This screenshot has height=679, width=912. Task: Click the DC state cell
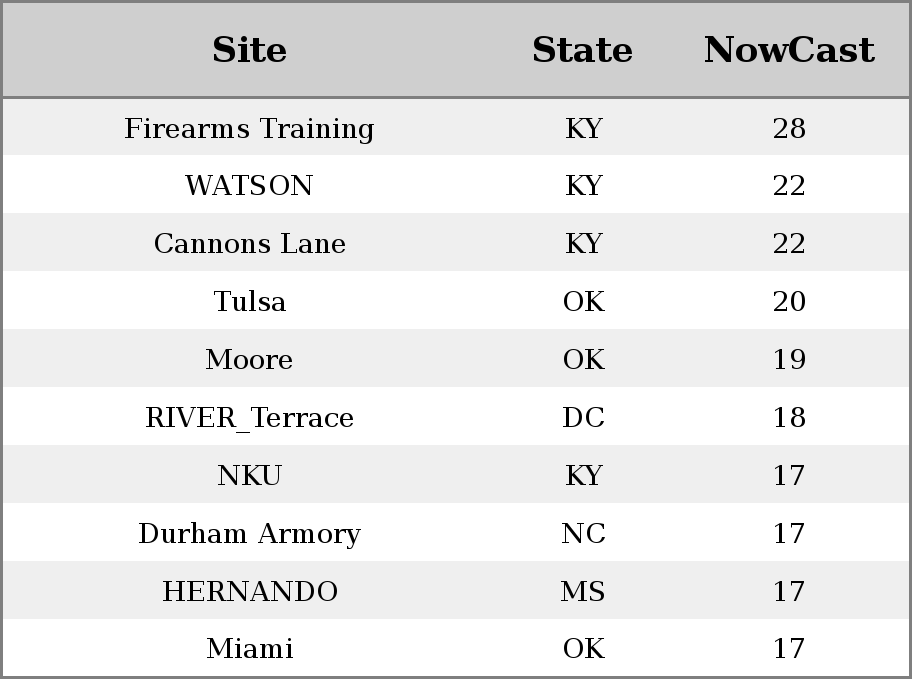point(583,417)
